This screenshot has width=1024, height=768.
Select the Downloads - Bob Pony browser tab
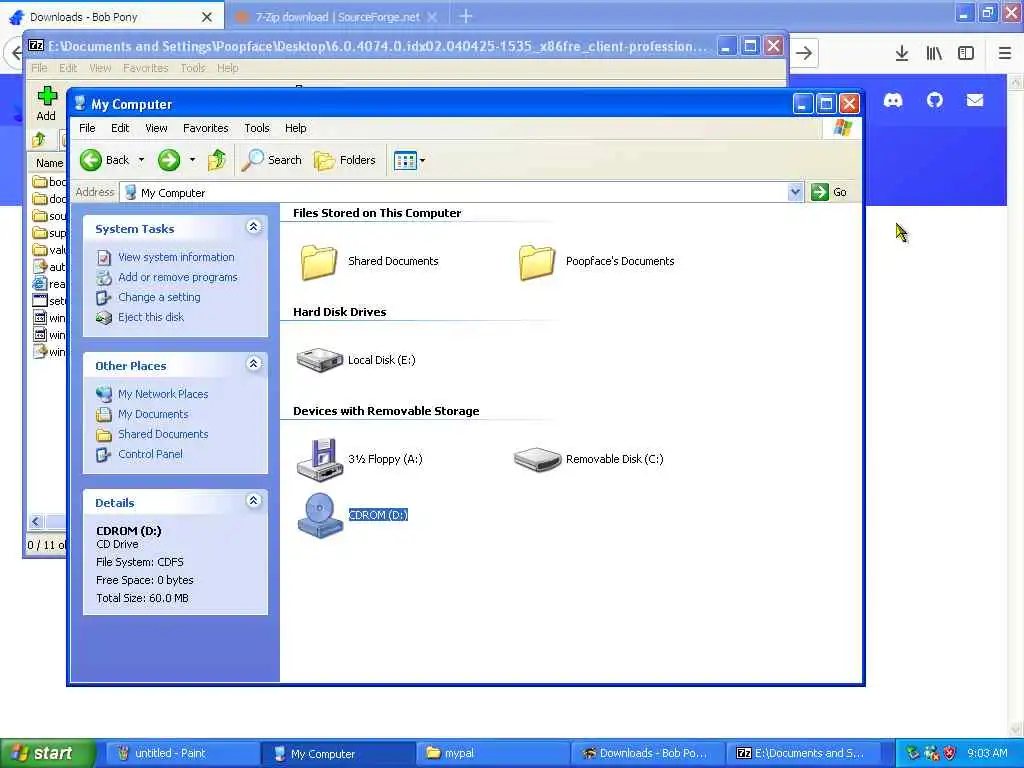coord(111,17)
